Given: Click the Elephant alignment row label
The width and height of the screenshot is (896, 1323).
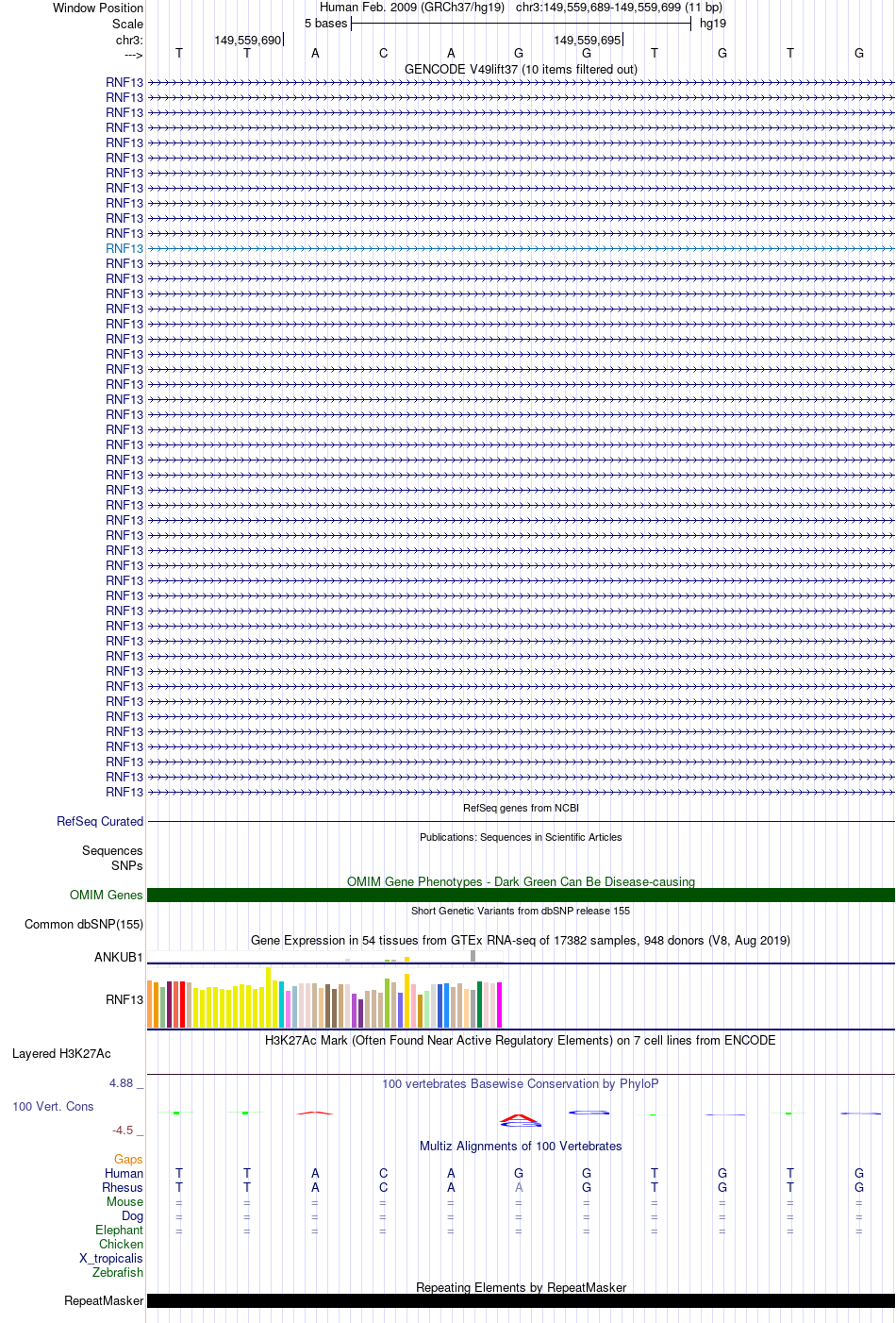Looking at the screenshot, I should 119,1230.
